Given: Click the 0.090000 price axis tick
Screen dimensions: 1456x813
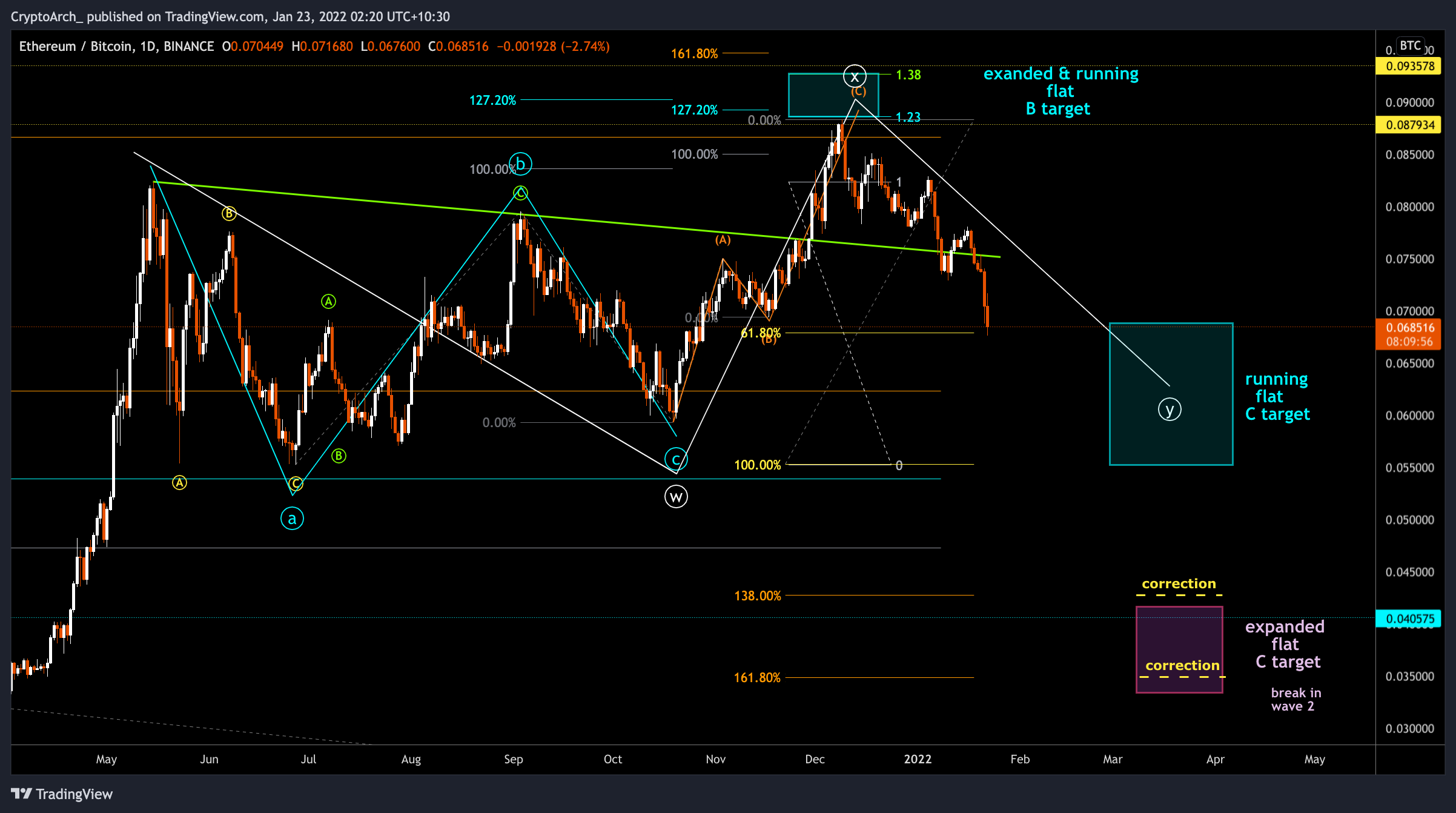Looking at the screenshot, I should [1409, 102].
